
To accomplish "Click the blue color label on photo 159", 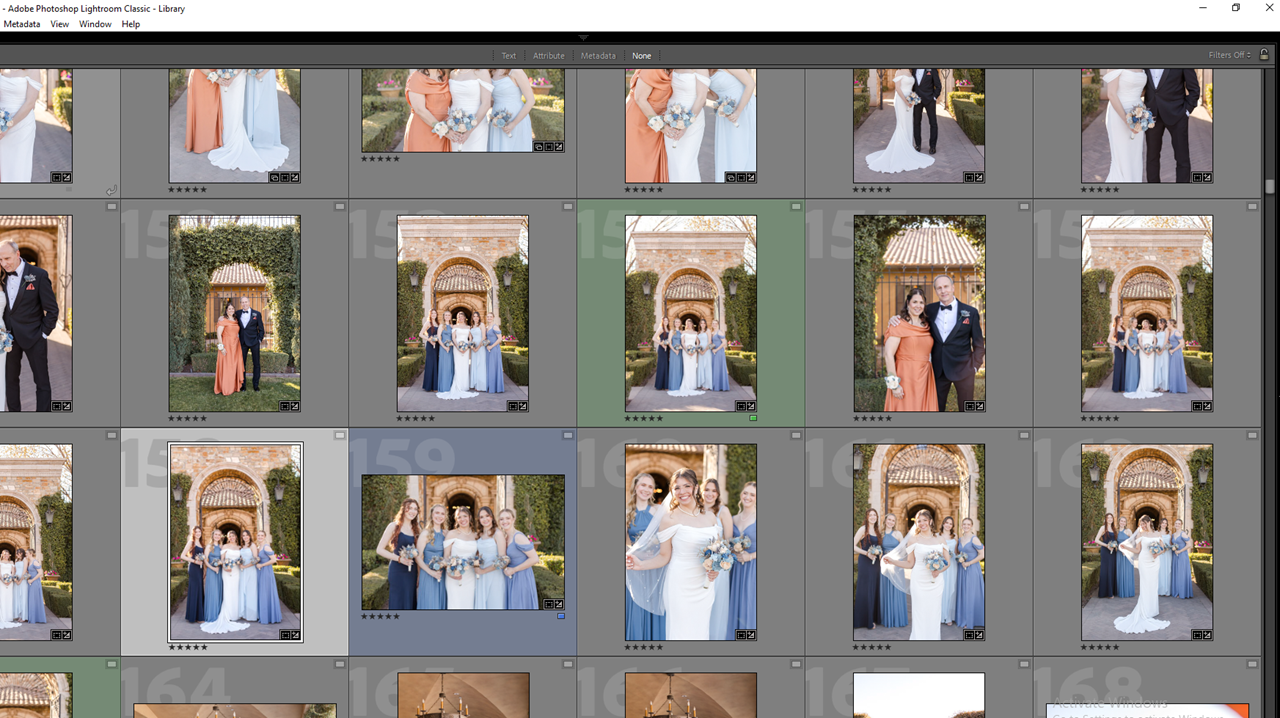I will pos(561,616).
